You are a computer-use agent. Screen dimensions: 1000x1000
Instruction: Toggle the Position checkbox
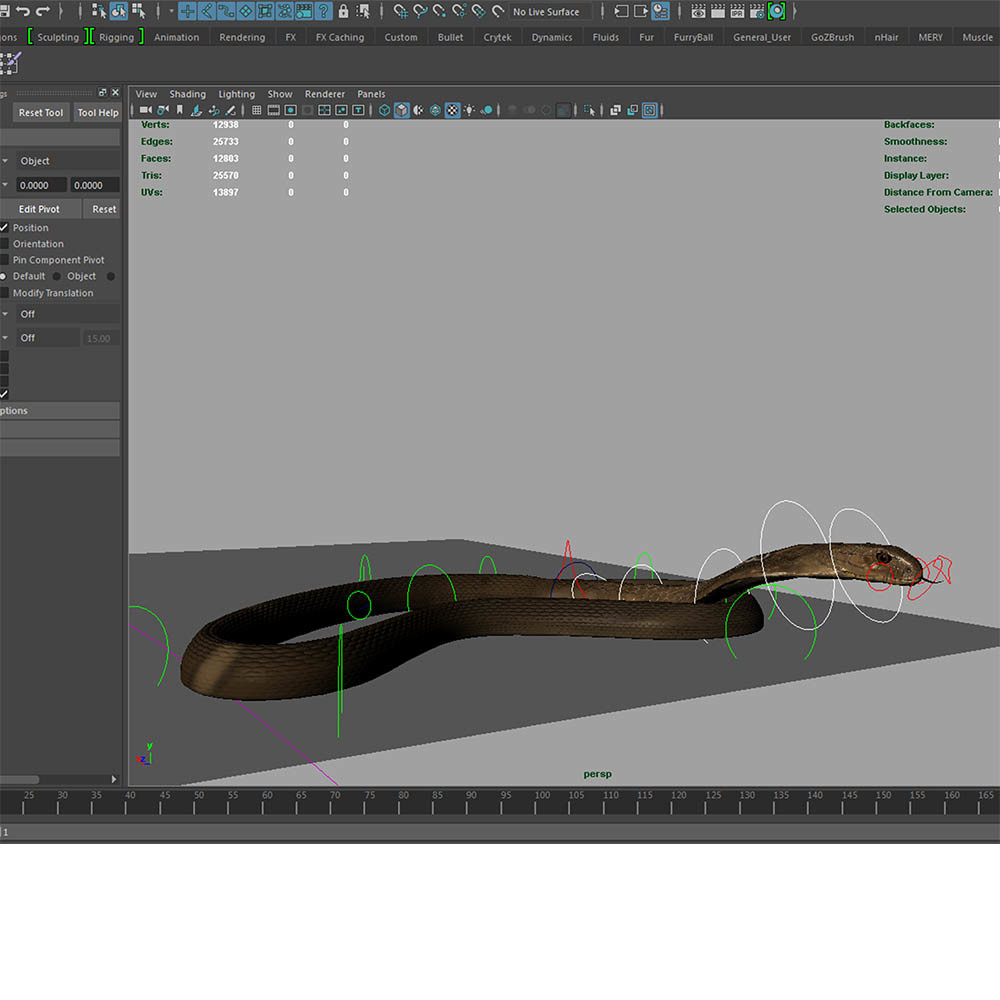point(4,228)
